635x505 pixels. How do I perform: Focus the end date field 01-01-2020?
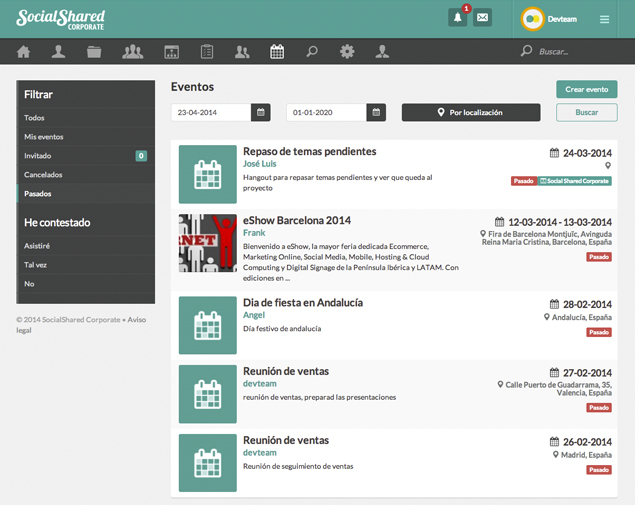tap(326, 112)
